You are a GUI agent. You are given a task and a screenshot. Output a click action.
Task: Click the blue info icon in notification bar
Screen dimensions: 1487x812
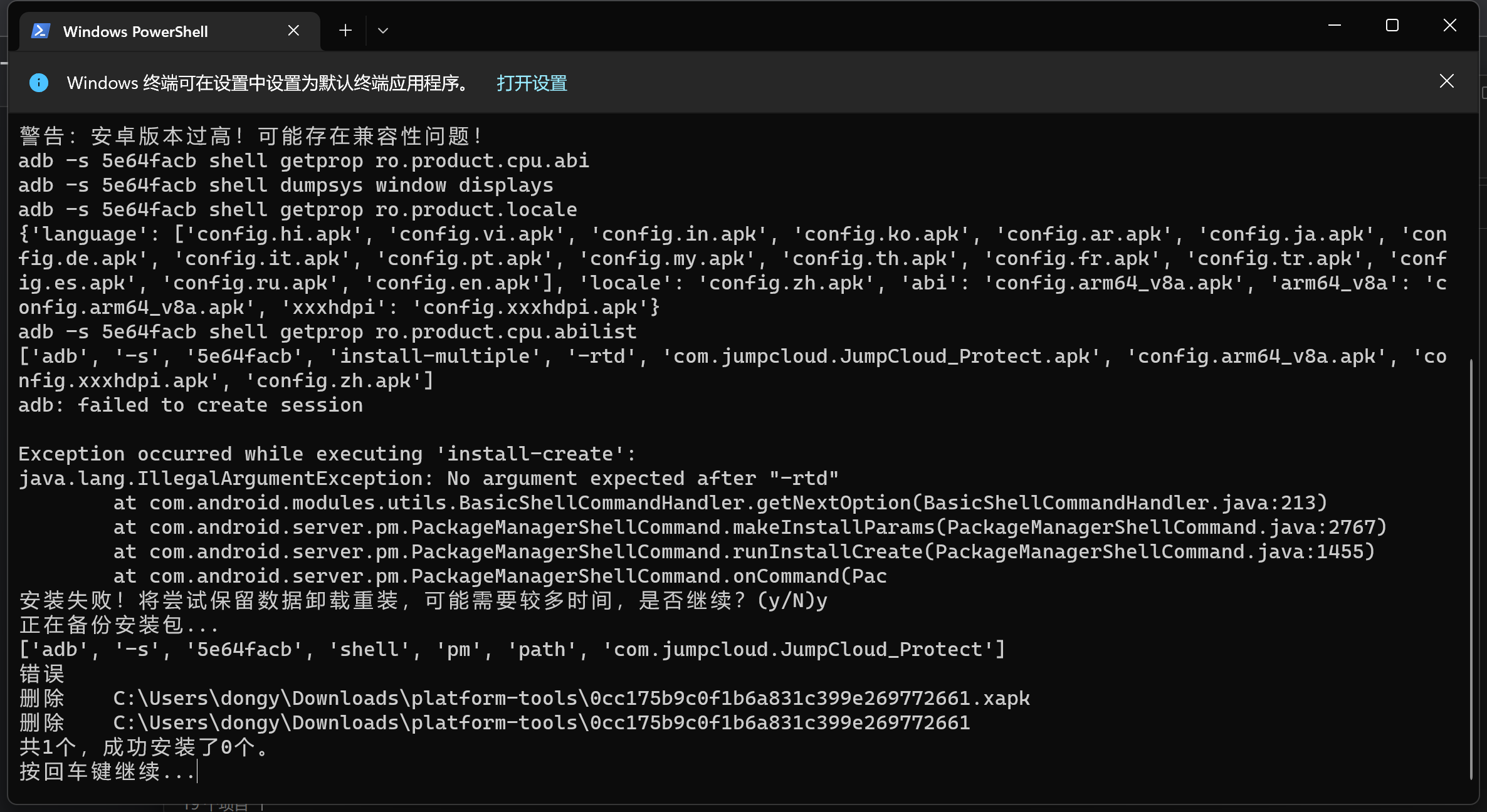click(x=39, y=83)
